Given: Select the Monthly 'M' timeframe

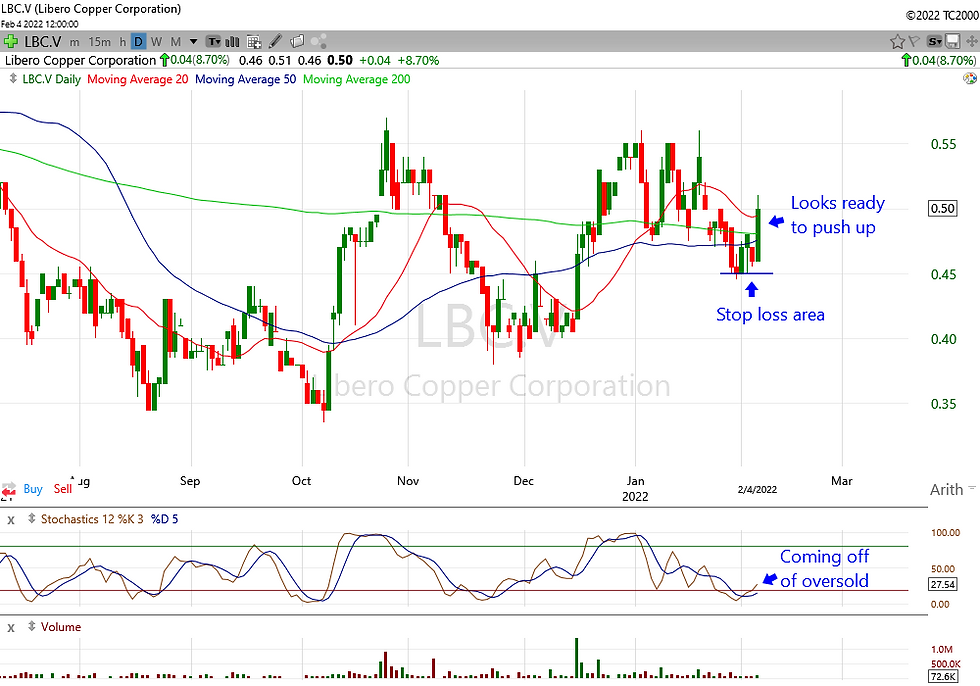Looking at the screenshot, I should 176,42.
